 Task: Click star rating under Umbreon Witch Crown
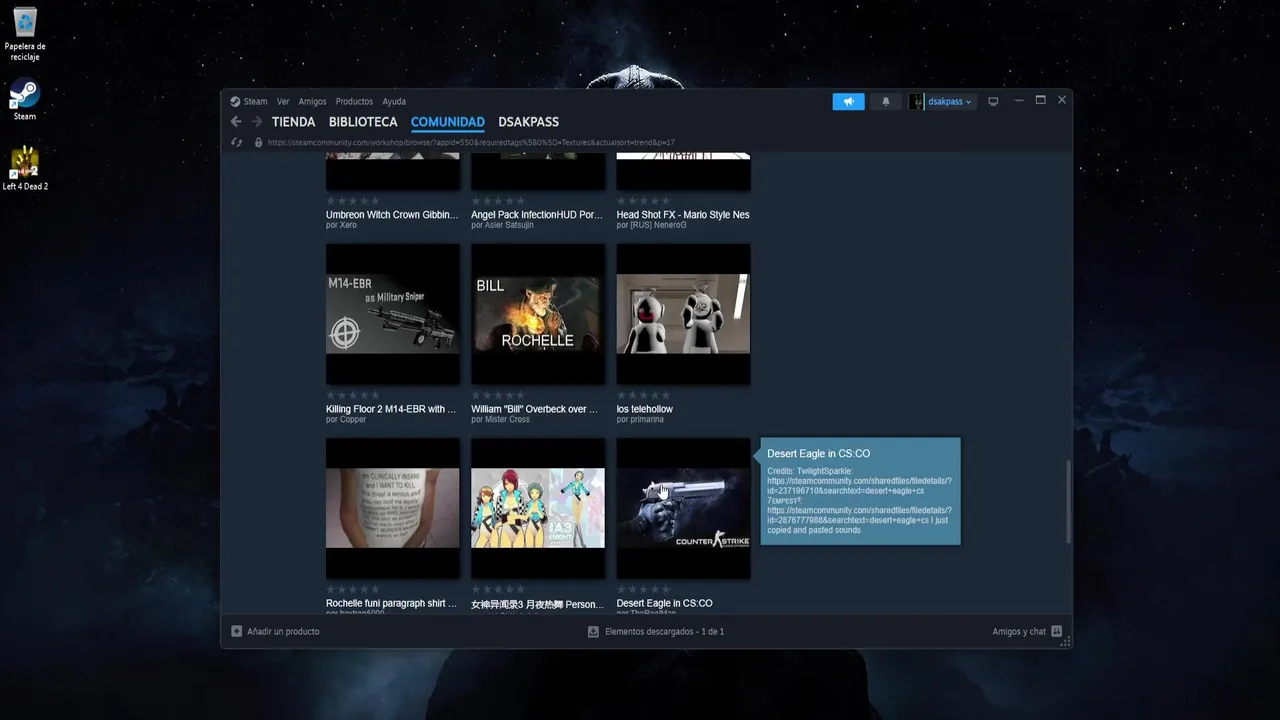(353, 201)
